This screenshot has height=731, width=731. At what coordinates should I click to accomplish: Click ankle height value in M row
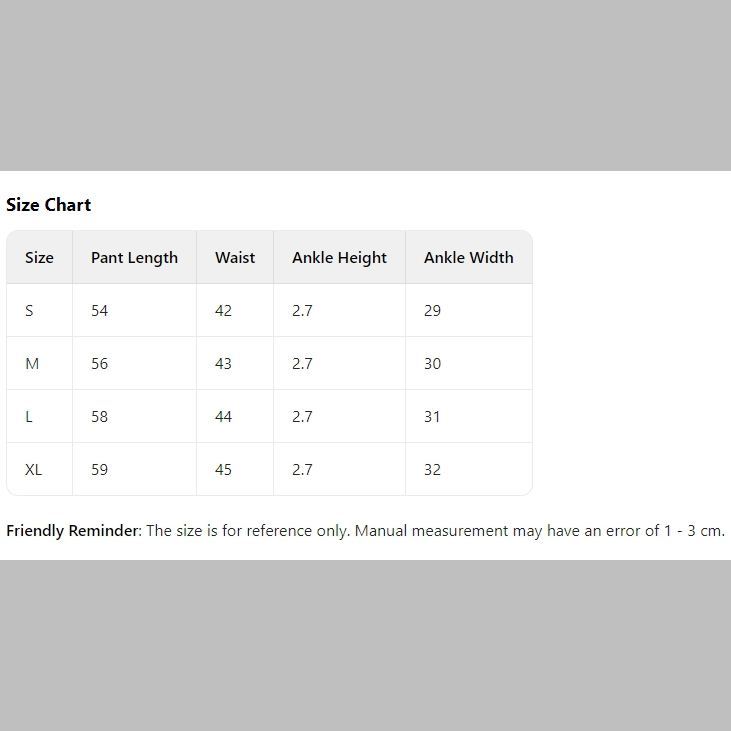302,364
